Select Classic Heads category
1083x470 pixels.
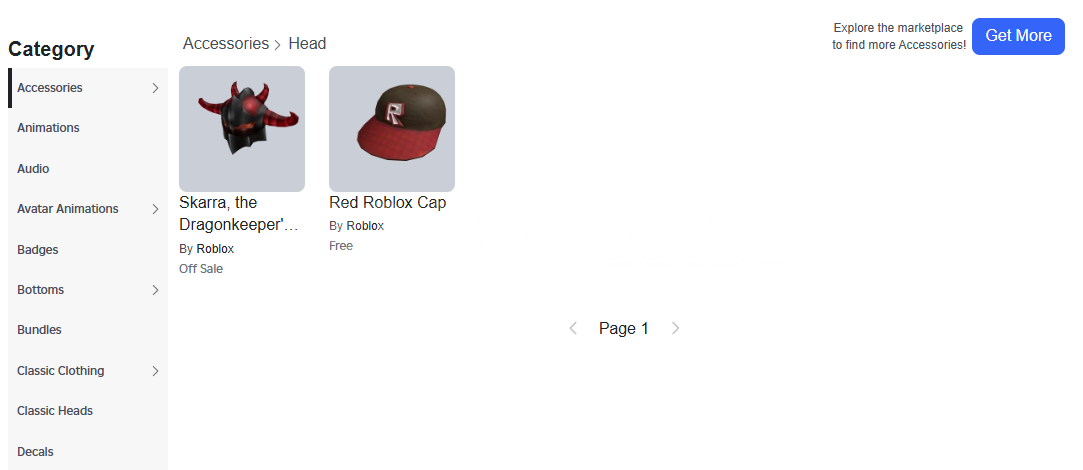[x=55, y=411]
